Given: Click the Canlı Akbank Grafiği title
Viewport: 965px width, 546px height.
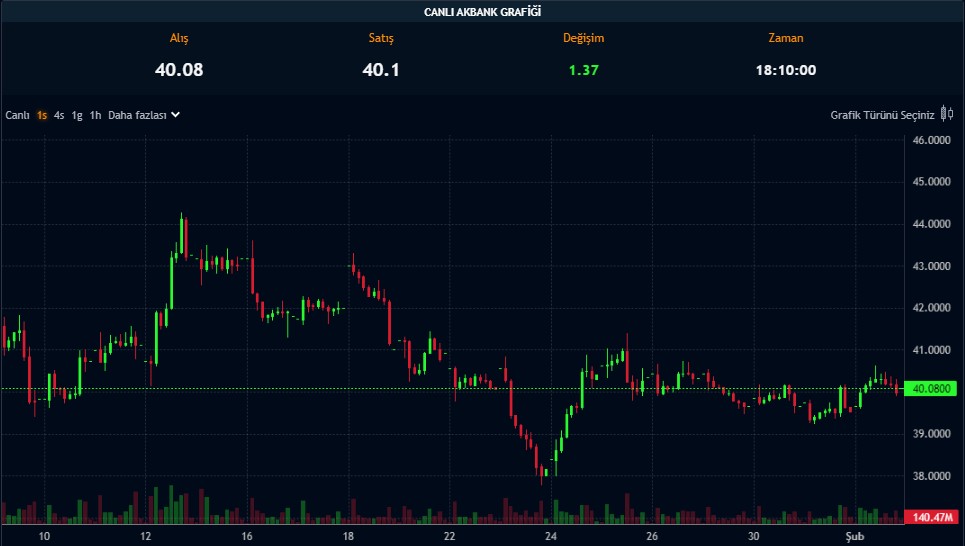Looking at the screenshot, I should click(482, 12).
